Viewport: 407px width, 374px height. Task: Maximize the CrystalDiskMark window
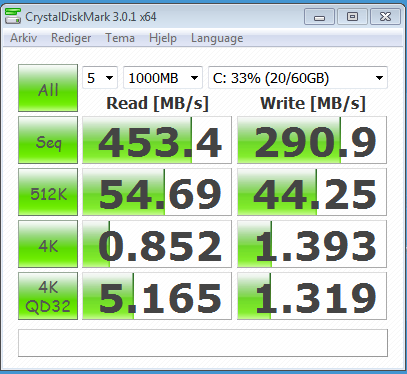(352, 17)
